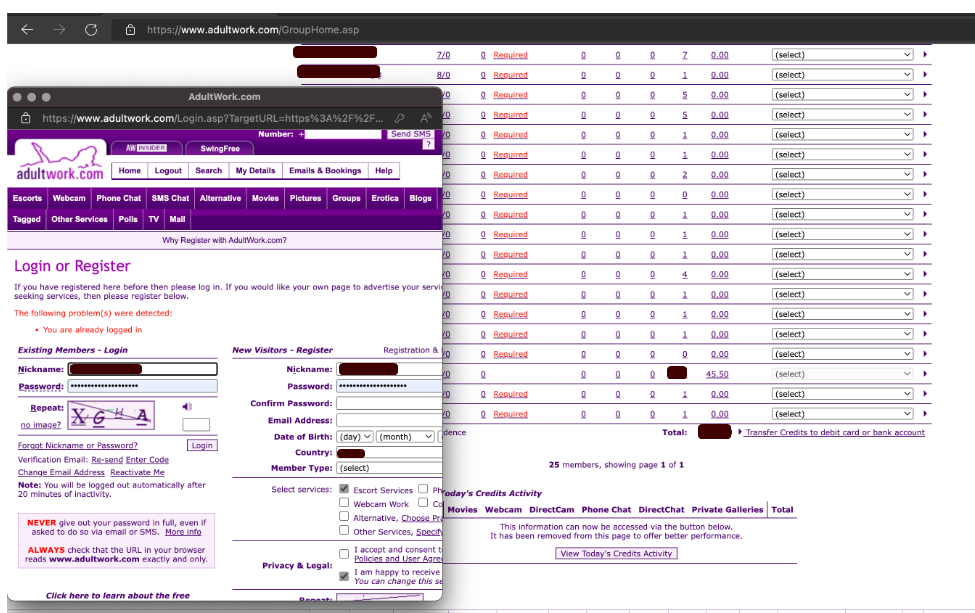975x613 pixels.
Task: Open the Emails & Bookings menu item
Action: (x=325, y=171)
